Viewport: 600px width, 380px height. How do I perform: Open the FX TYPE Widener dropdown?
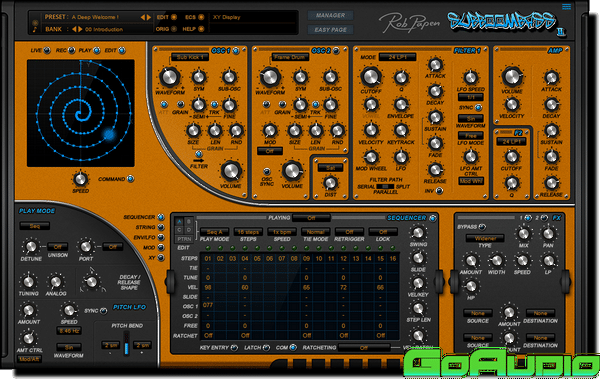[x=485, y=238]
